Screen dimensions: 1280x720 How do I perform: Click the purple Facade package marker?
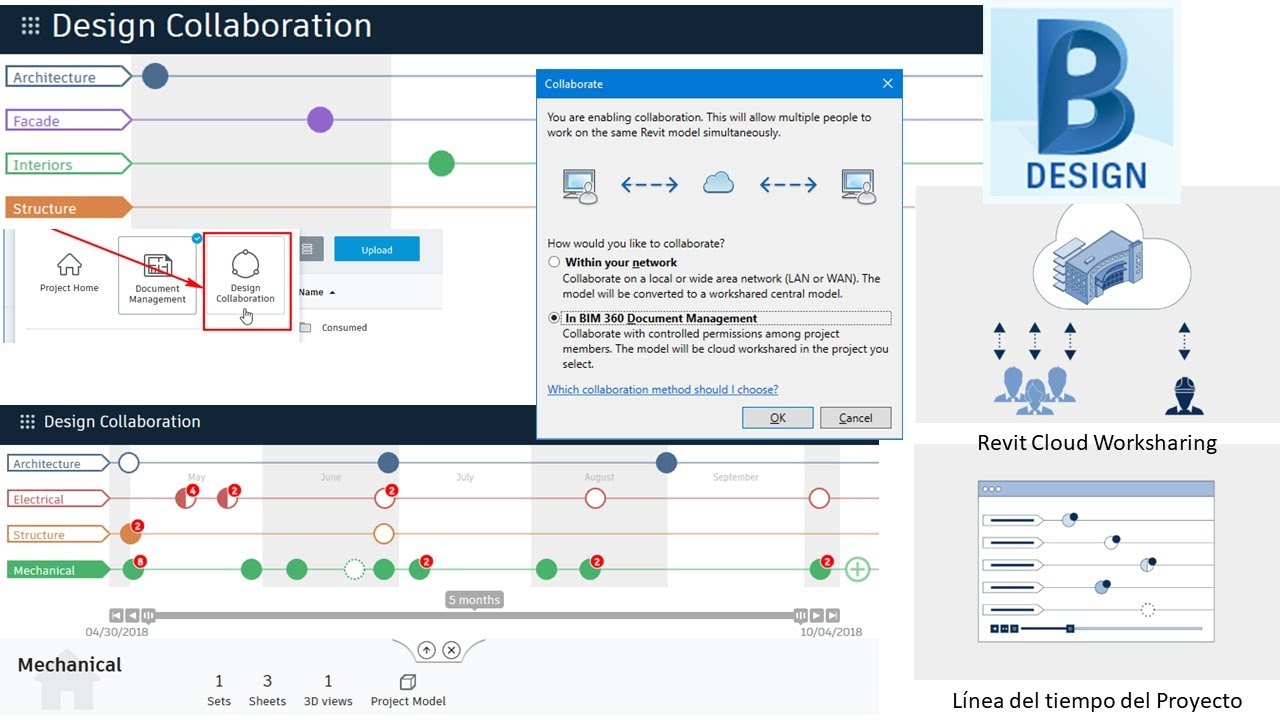pos(319,120)
